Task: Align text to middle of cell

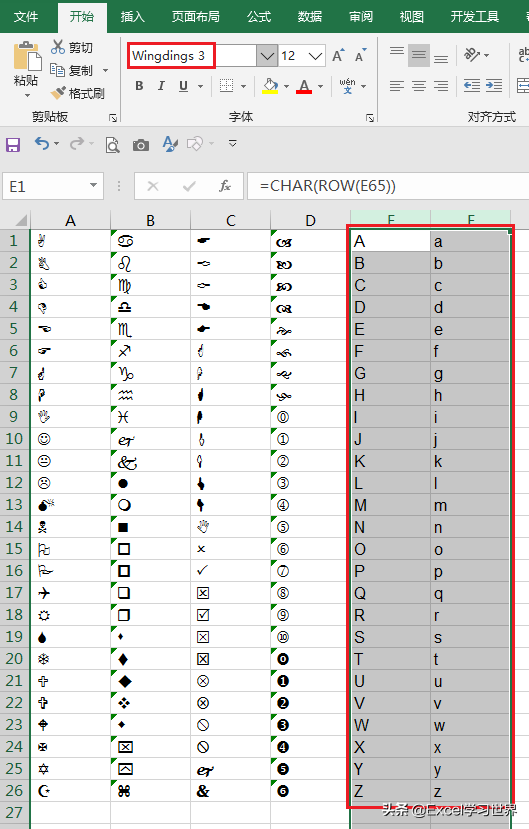Action: tap(419, 55)
